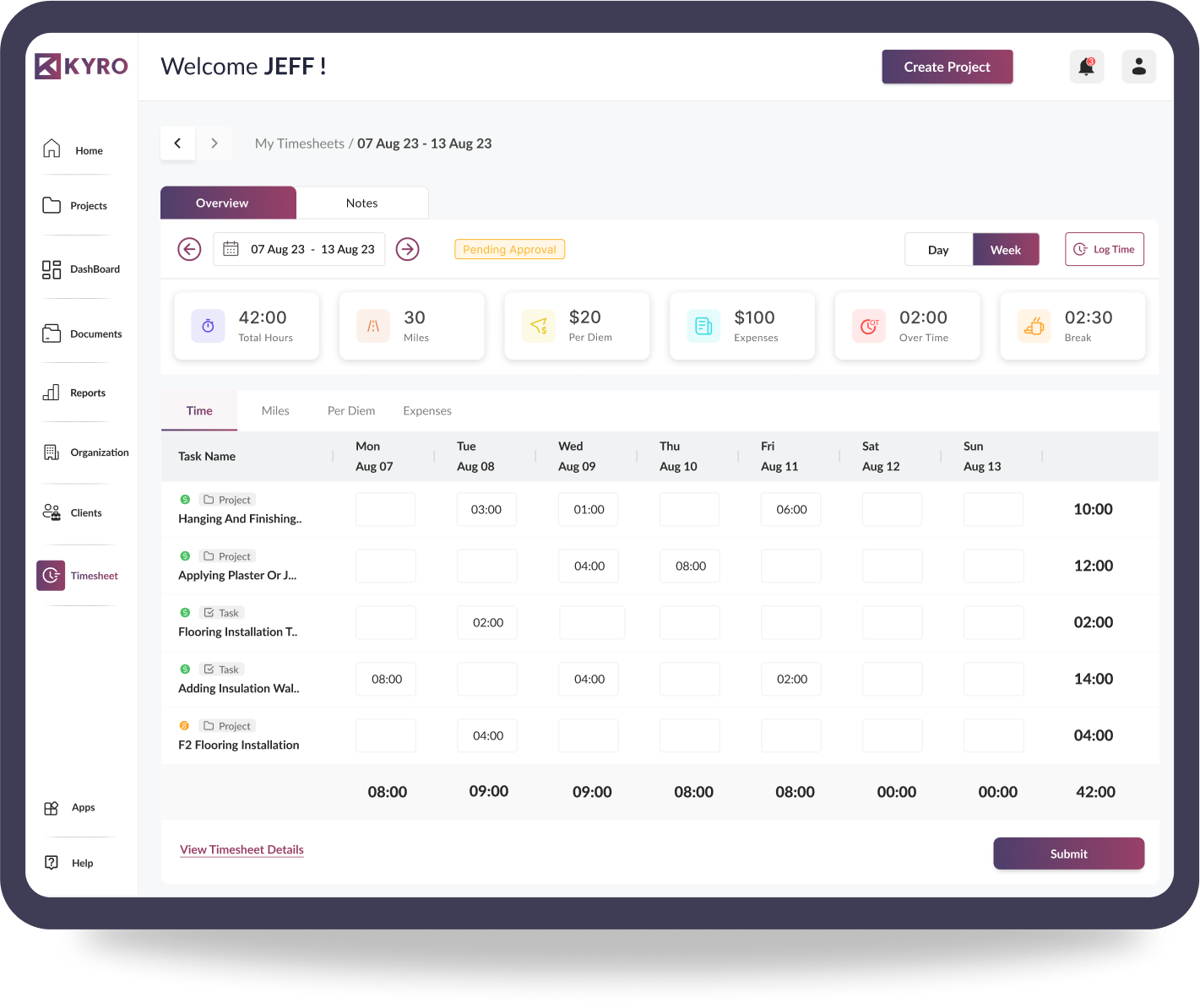Submit the timesheet
This screenshot has width=1200, height=1008.
point(1068,854)
